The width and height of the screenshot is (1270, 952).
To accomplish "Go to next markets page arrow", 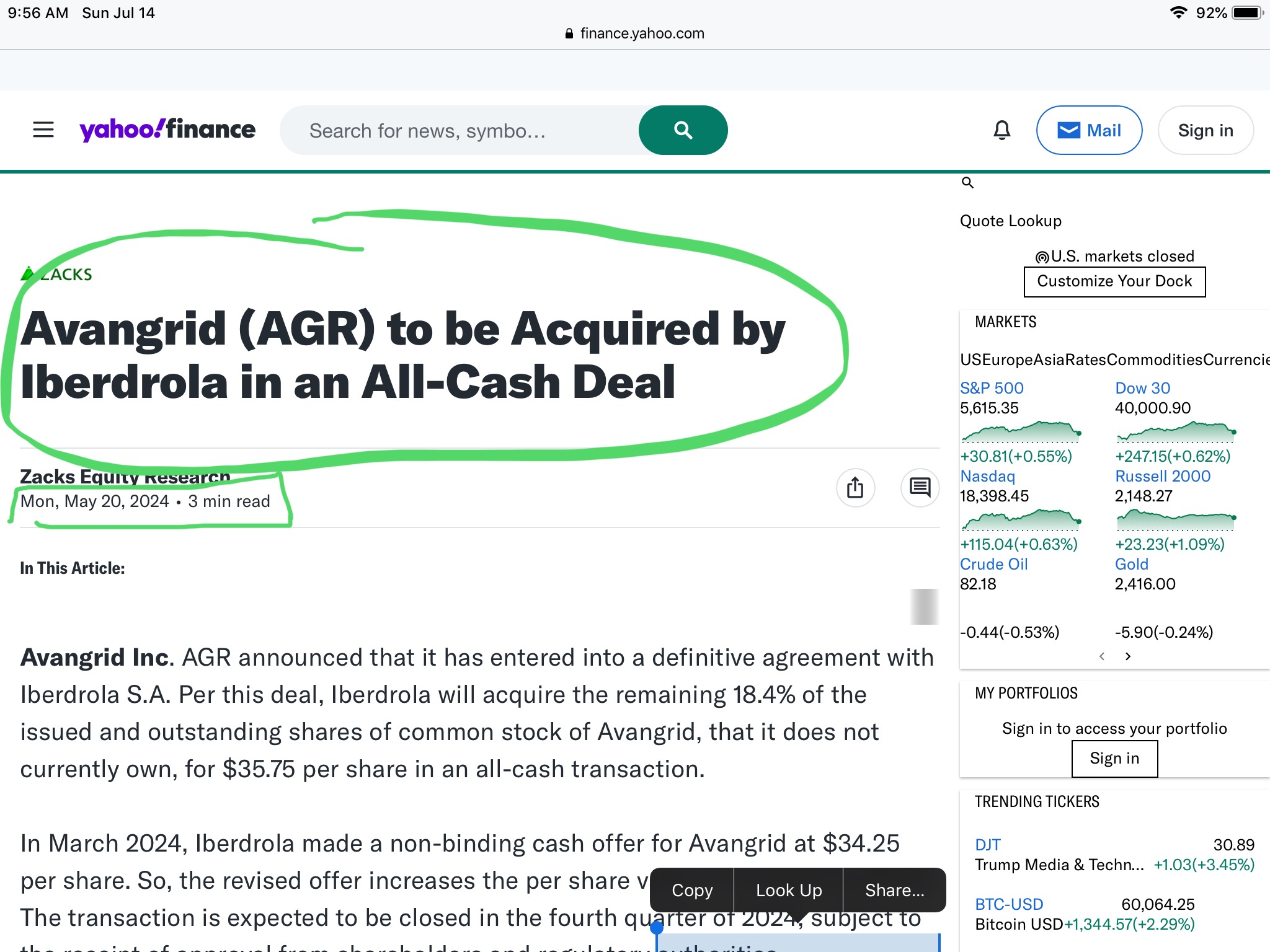I will (x=1128, y=656).
